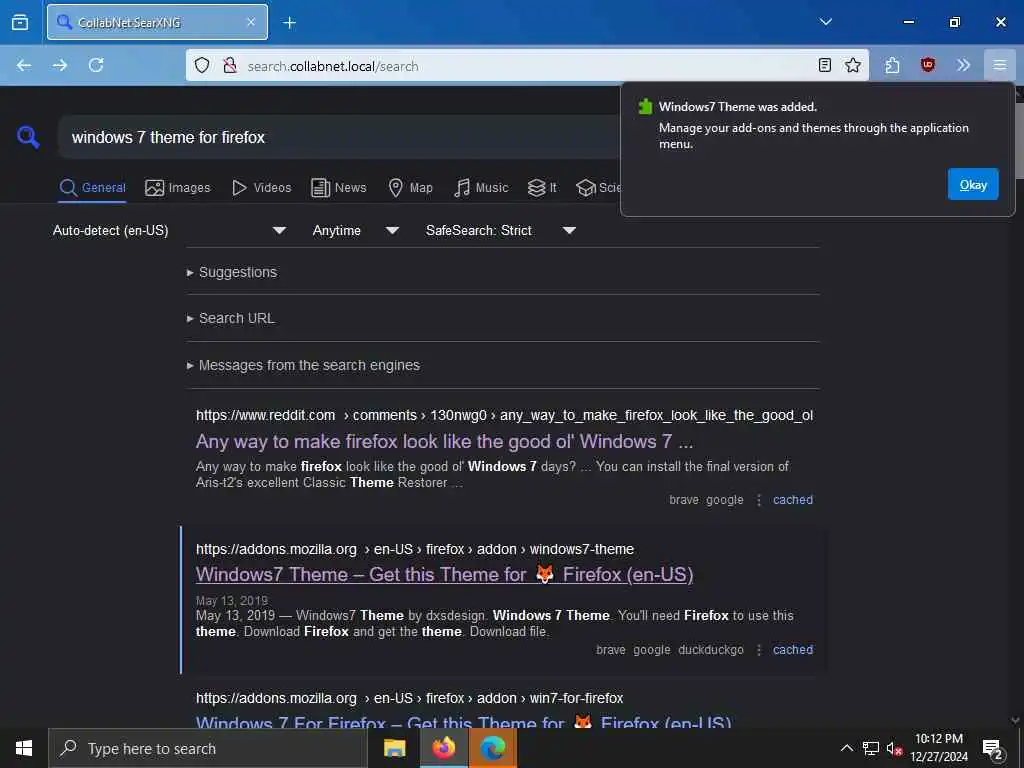Click the SearXNG magnifier logo icon
This screenshot has height=768, width=1024.
[28, 137]
